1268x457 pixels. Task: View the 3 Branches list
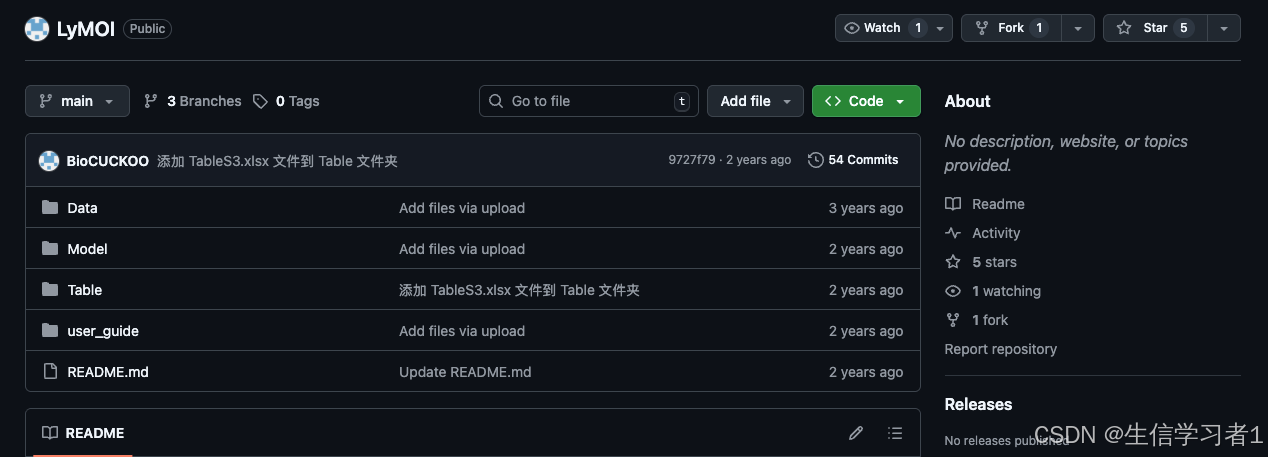[193, 101]
